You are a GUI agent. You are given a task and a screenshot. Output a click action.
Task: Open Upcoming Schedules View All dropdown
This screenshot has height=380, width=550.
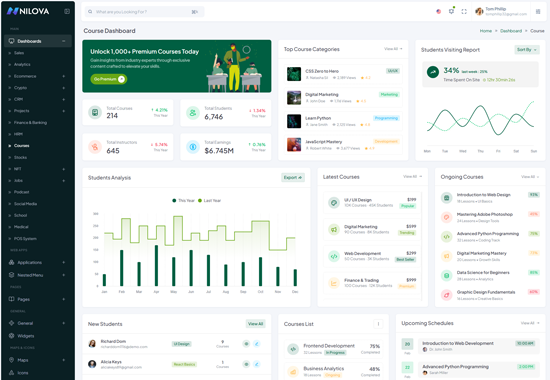pos(530,323)
